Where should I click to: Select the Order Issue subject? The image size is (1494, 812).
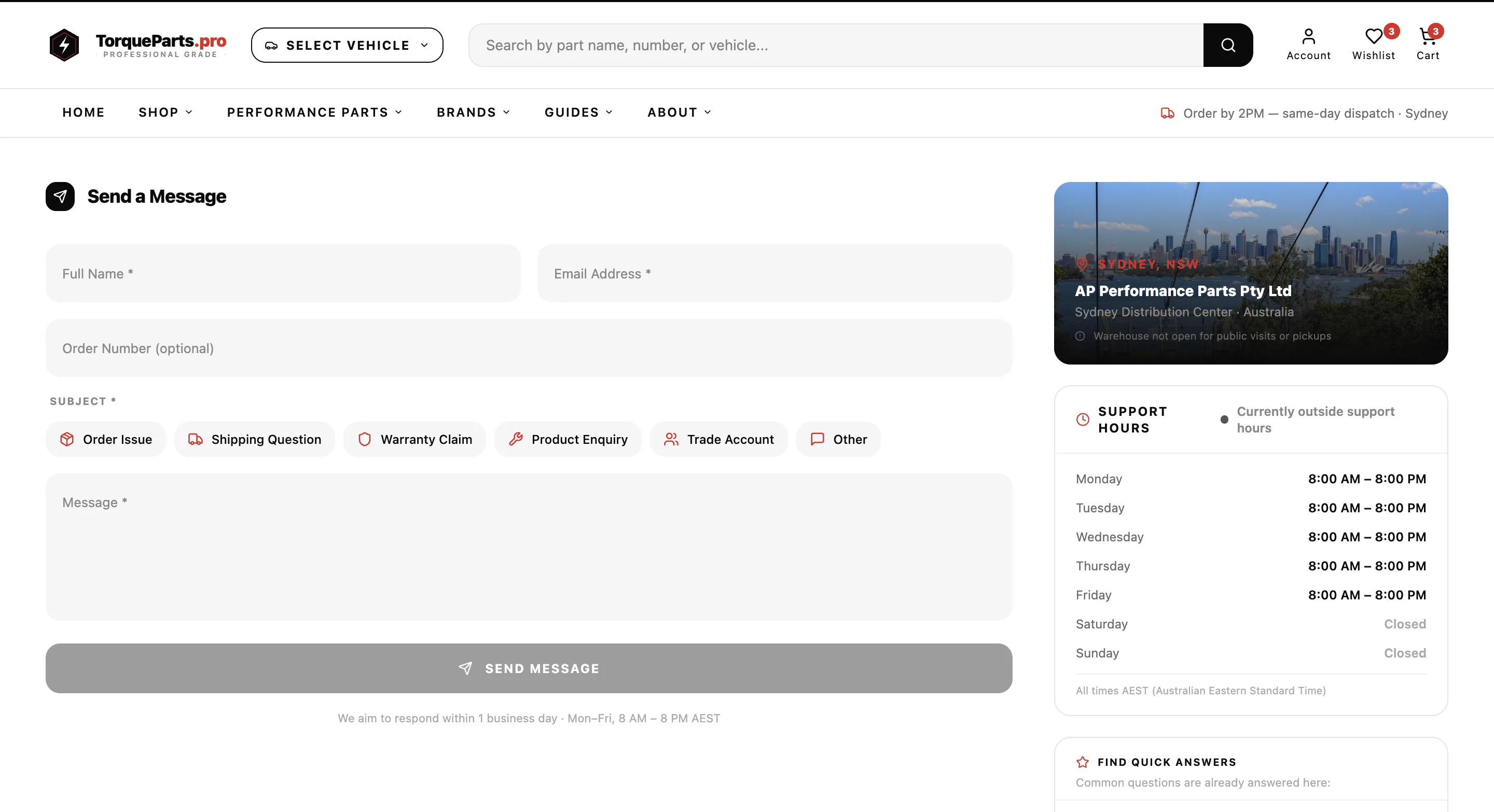tap(106, 439)
